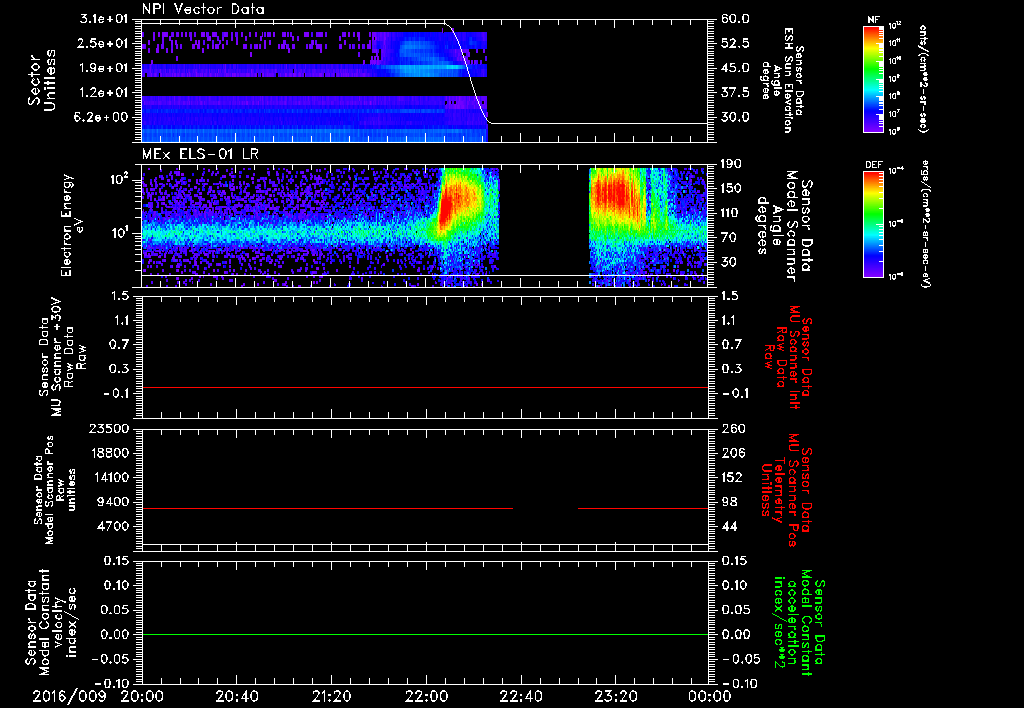This screenshot has height=708, width=1024.
Task: Click the '152' telemetry position tick
Action: [733, 478]
